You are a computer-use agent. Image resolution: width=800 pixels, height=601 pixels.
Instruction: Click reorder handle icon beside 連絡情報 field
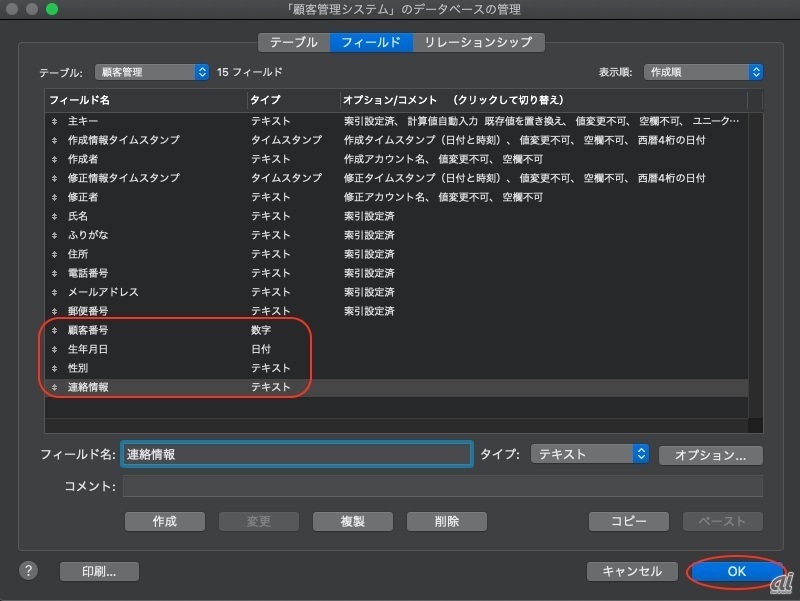pos(56,387)
